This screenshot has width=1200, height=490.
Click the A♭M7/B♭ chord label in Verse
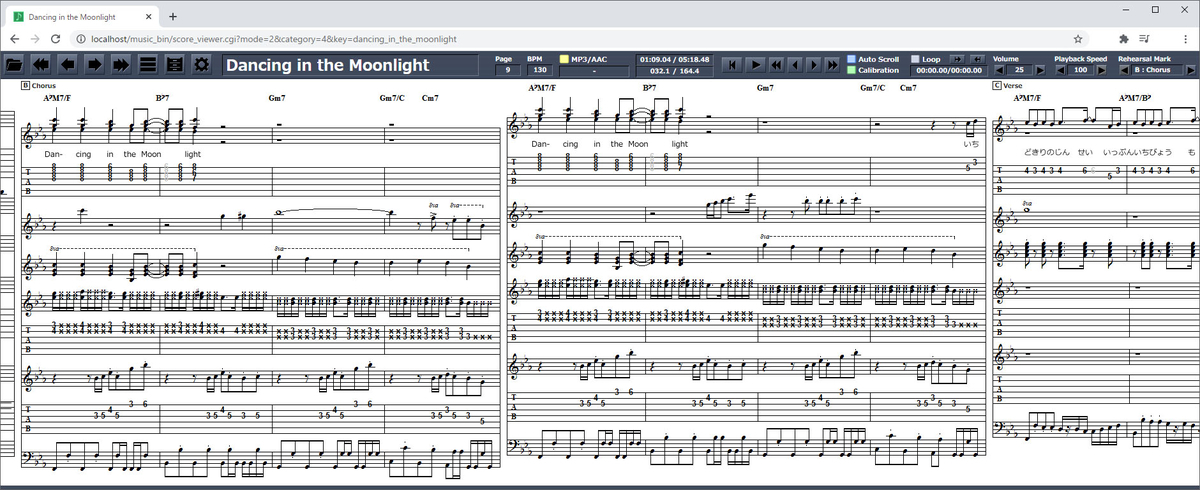1136,98
